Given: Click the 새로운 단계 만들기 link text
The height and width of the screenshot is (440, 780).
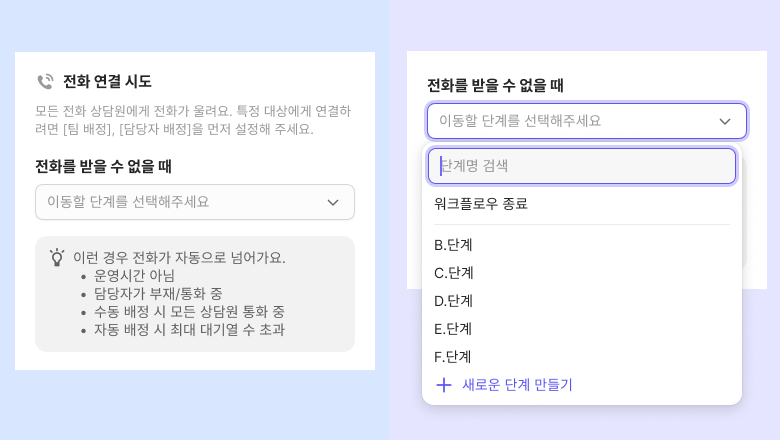Looking at the screenshot, I should tap(517, 385).
